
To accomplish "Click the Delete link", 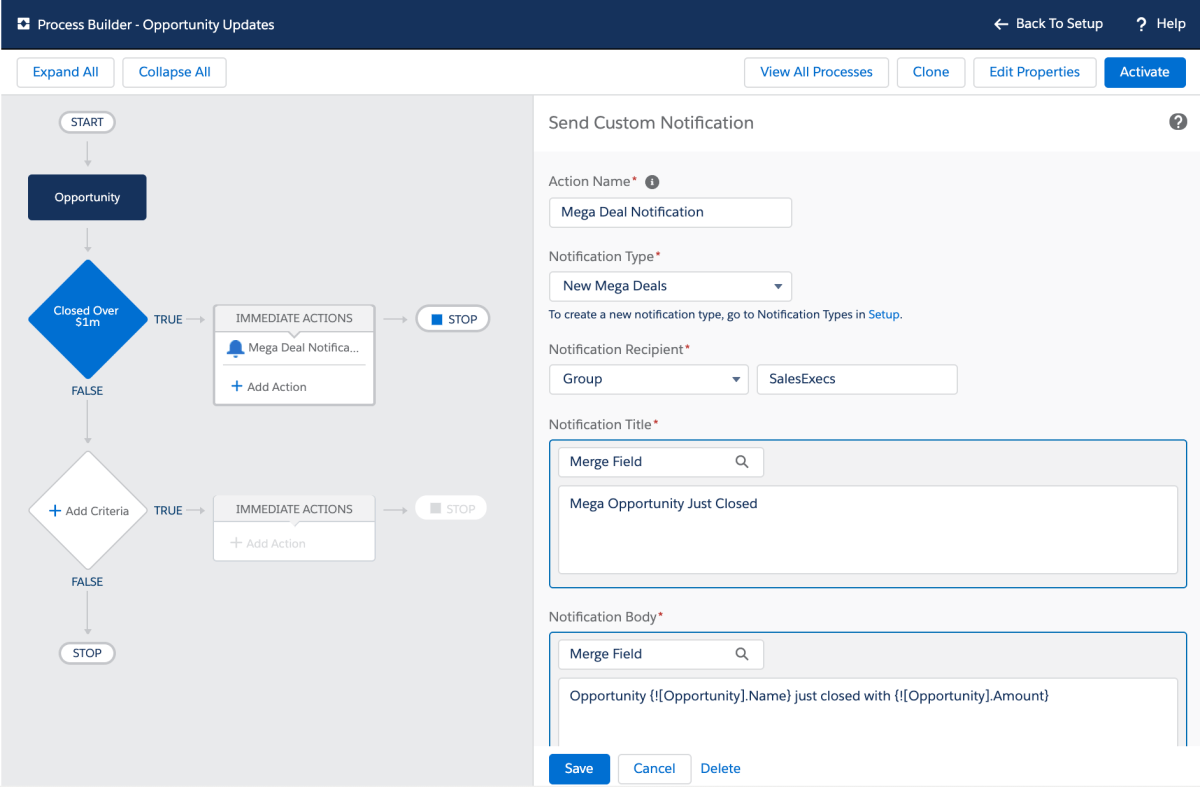I will pyautogui.click(x=720, y=768).
